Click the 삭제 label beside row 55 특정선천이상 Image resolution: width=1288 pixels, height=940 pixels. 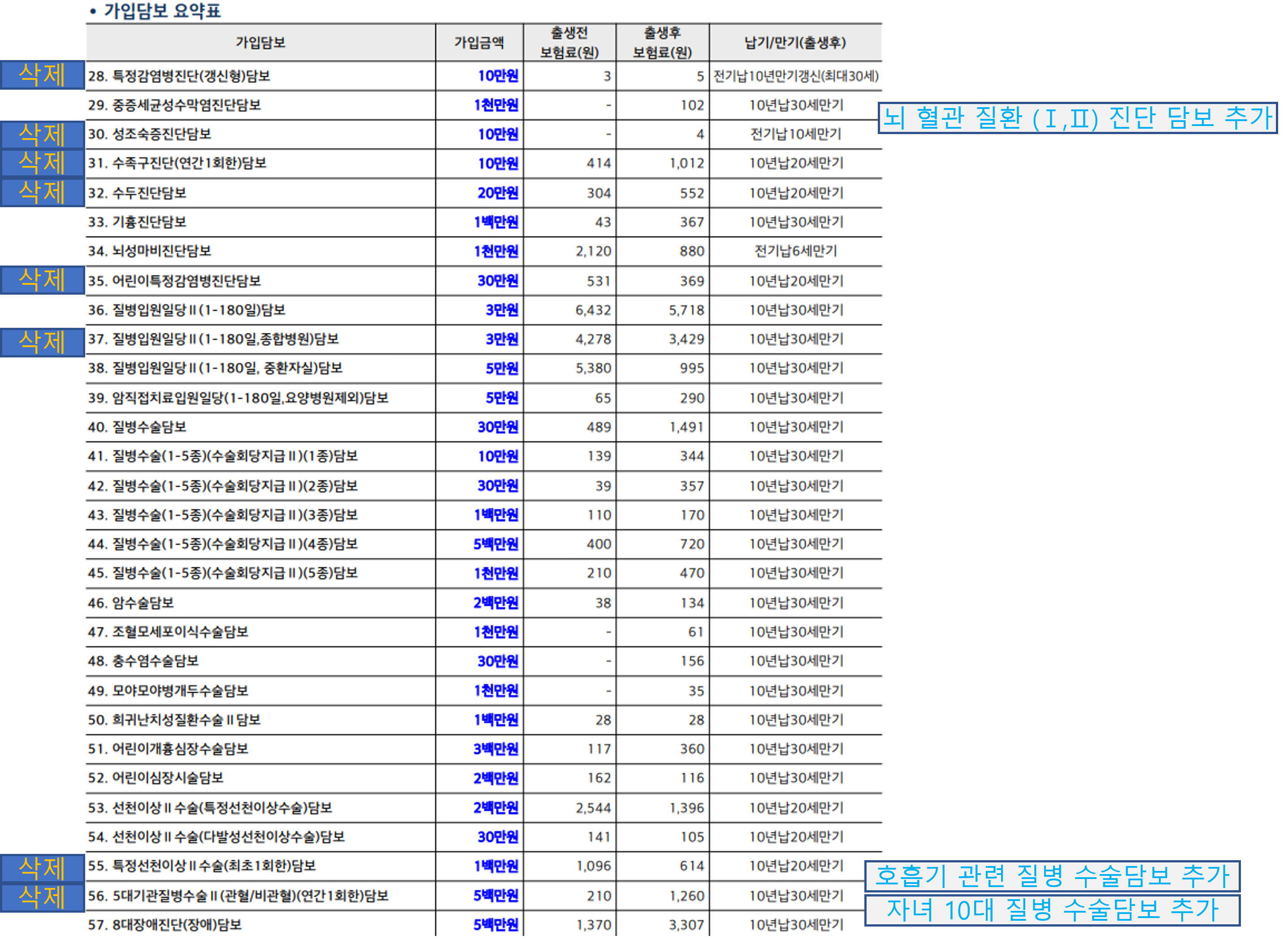(x=42, y=868)
